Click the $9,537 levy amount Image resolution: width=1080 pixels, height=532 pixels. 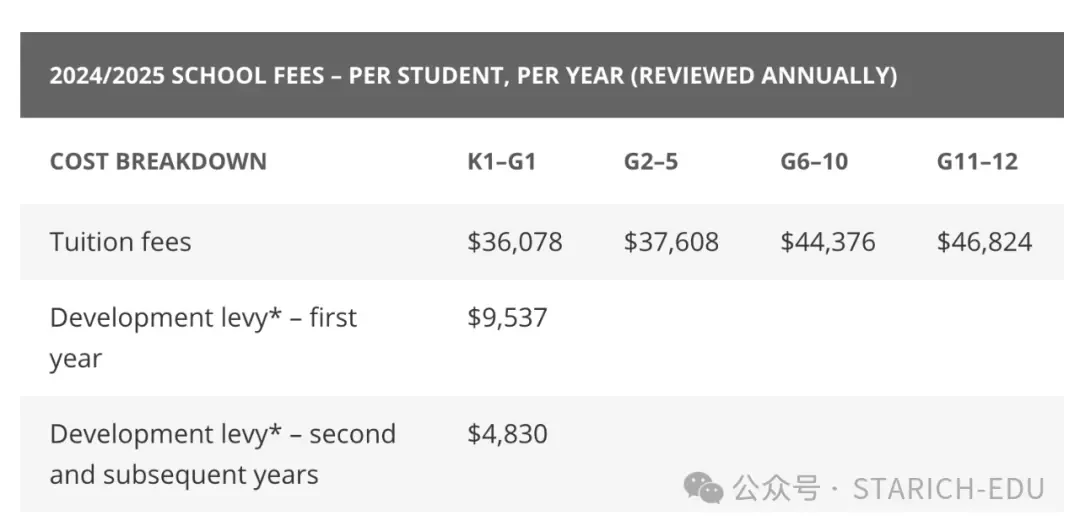coord(507,318)
